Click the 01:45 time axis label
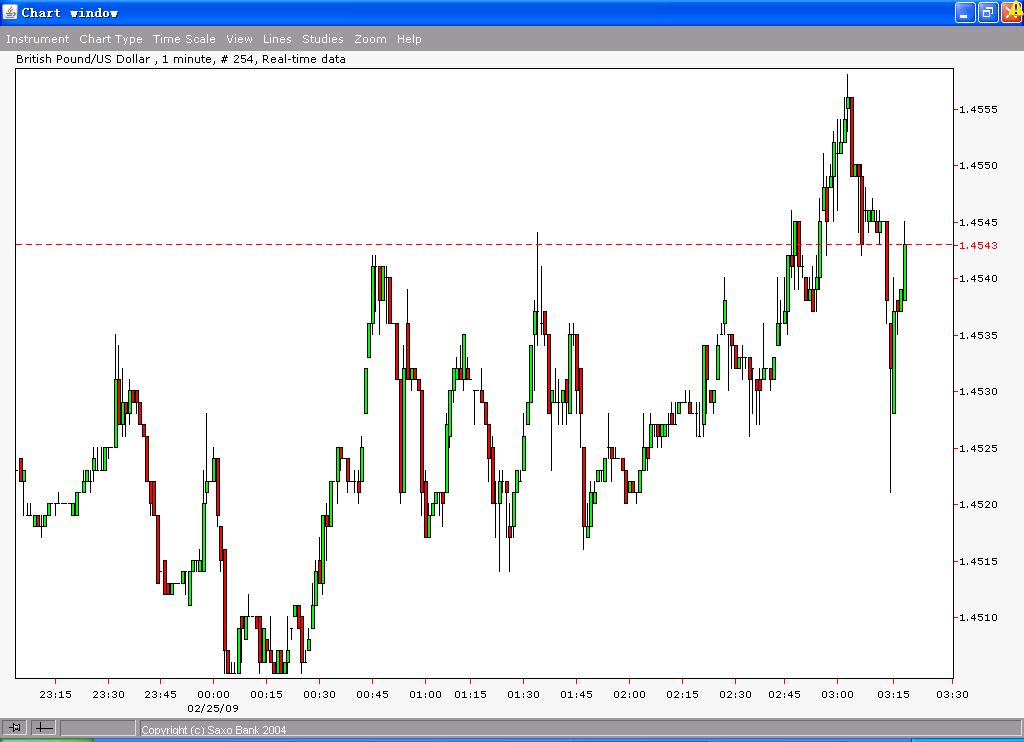Screen dimensions: 1024x742 point(576,694)
